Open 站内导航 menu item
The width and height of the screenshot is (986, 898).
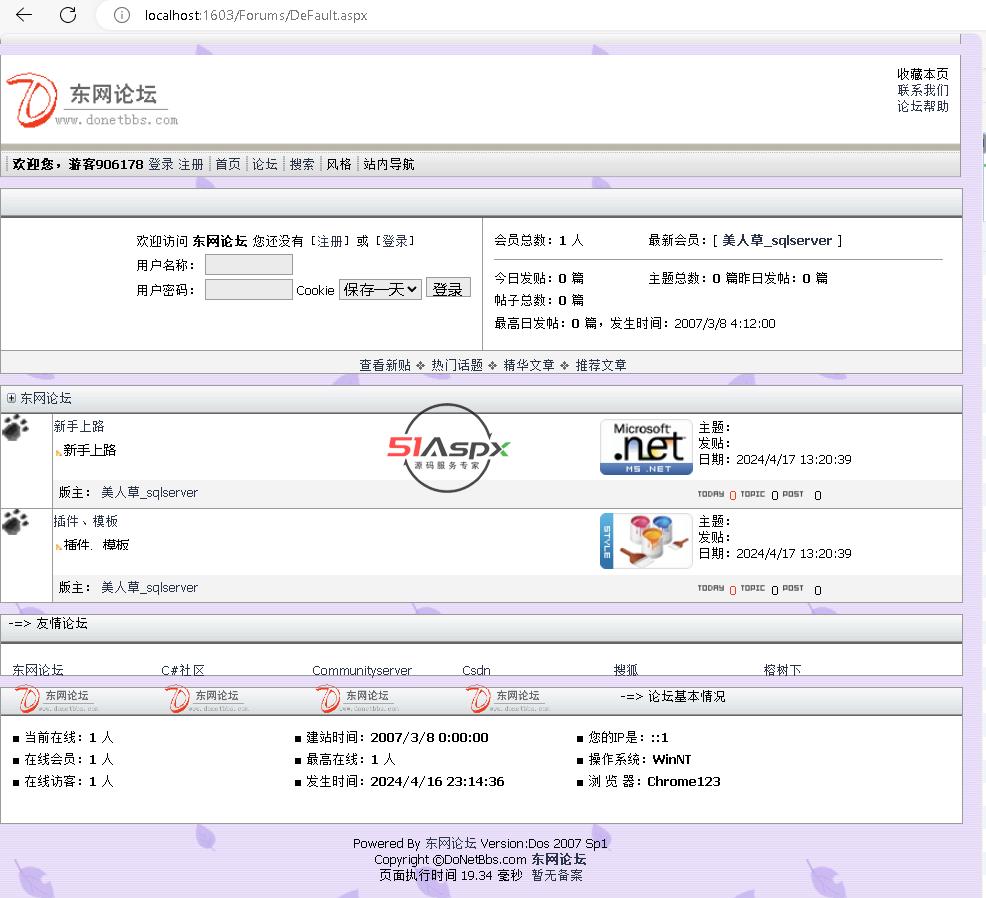389,164
